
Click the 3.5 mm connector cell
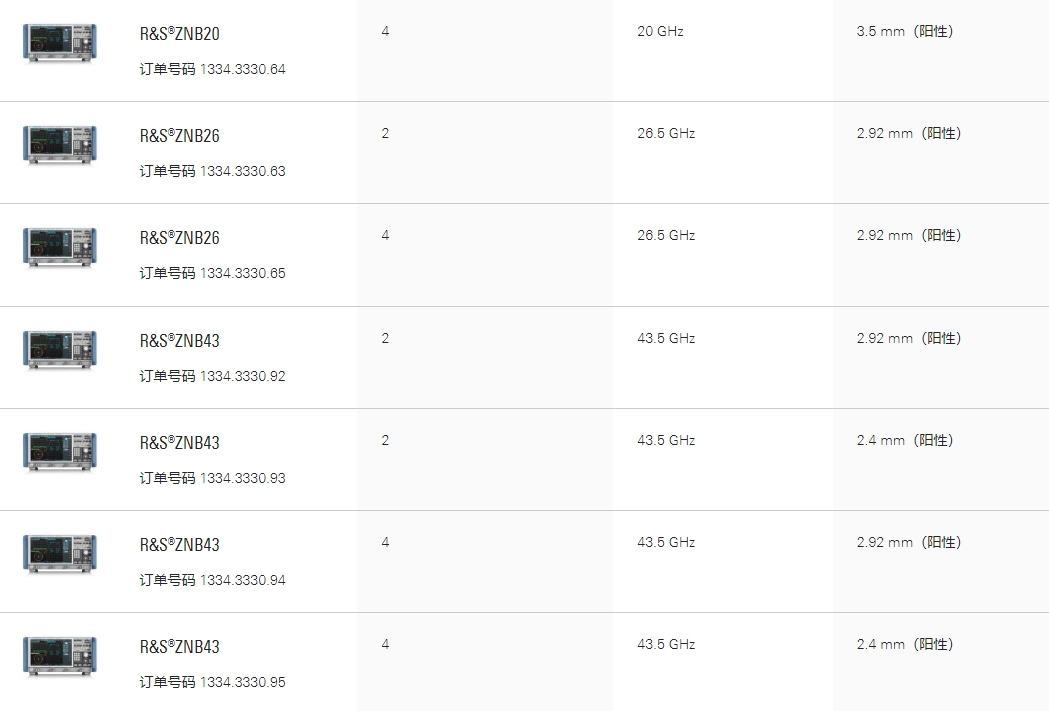(904, 31)
